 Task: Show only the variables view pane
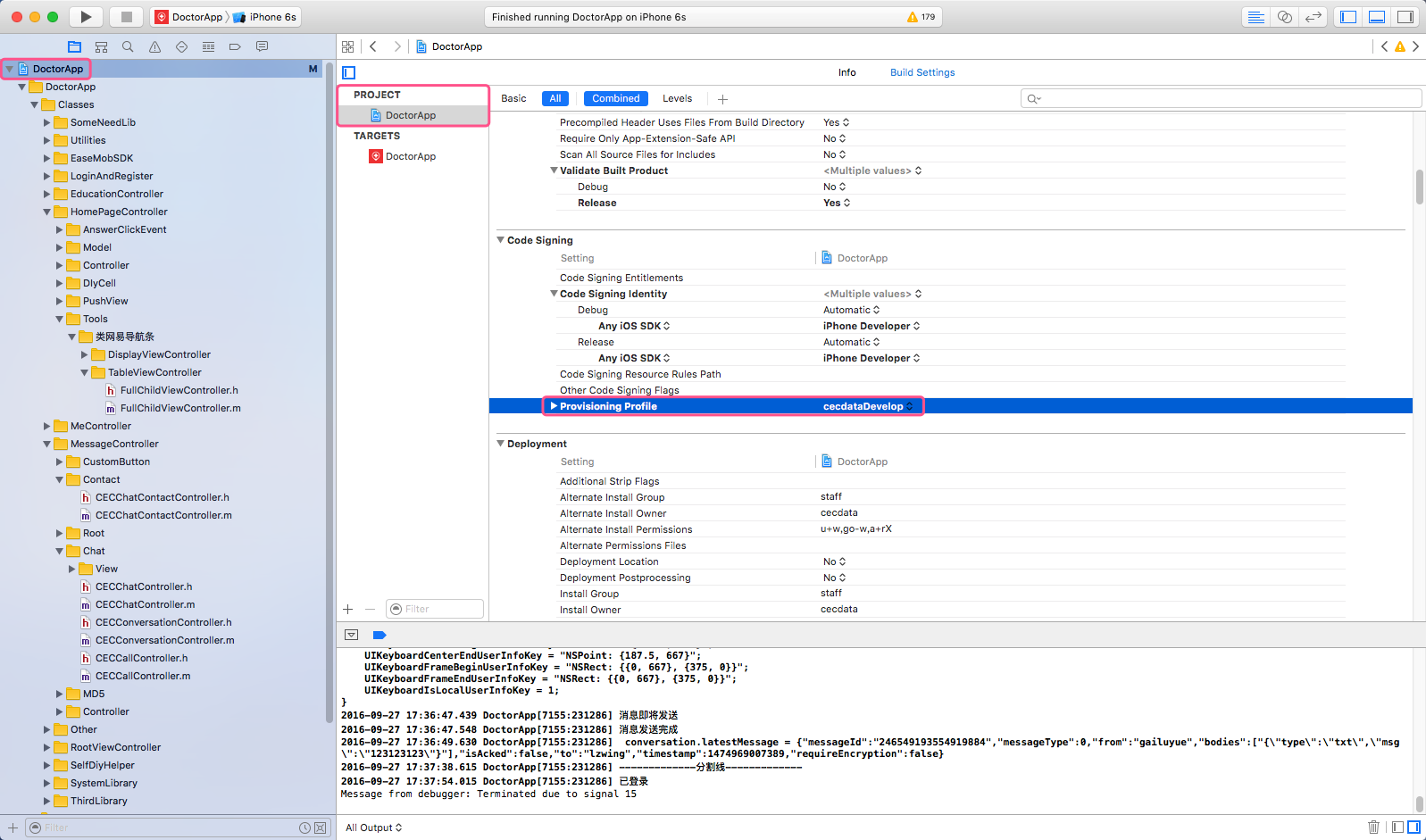pyautogui.click(x=1397, y=828)
